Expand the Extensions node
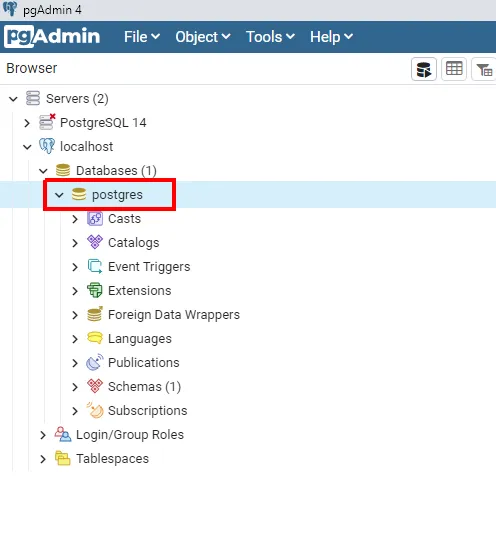This screenshot has height=543, width=496. click(75, 291)
